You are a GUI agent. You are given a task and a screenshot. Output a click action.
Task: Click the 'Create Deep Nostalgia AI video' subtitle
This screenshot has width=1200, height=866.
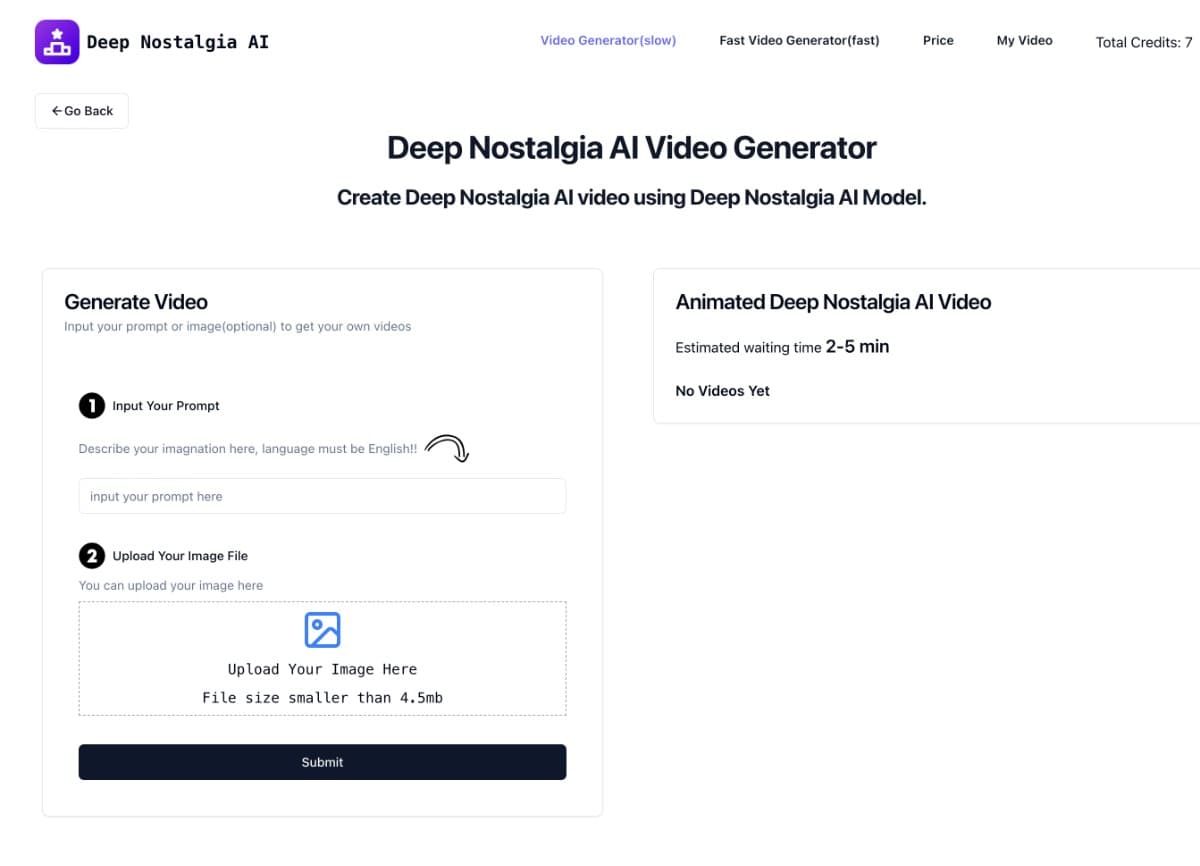(x=632, y=198)
